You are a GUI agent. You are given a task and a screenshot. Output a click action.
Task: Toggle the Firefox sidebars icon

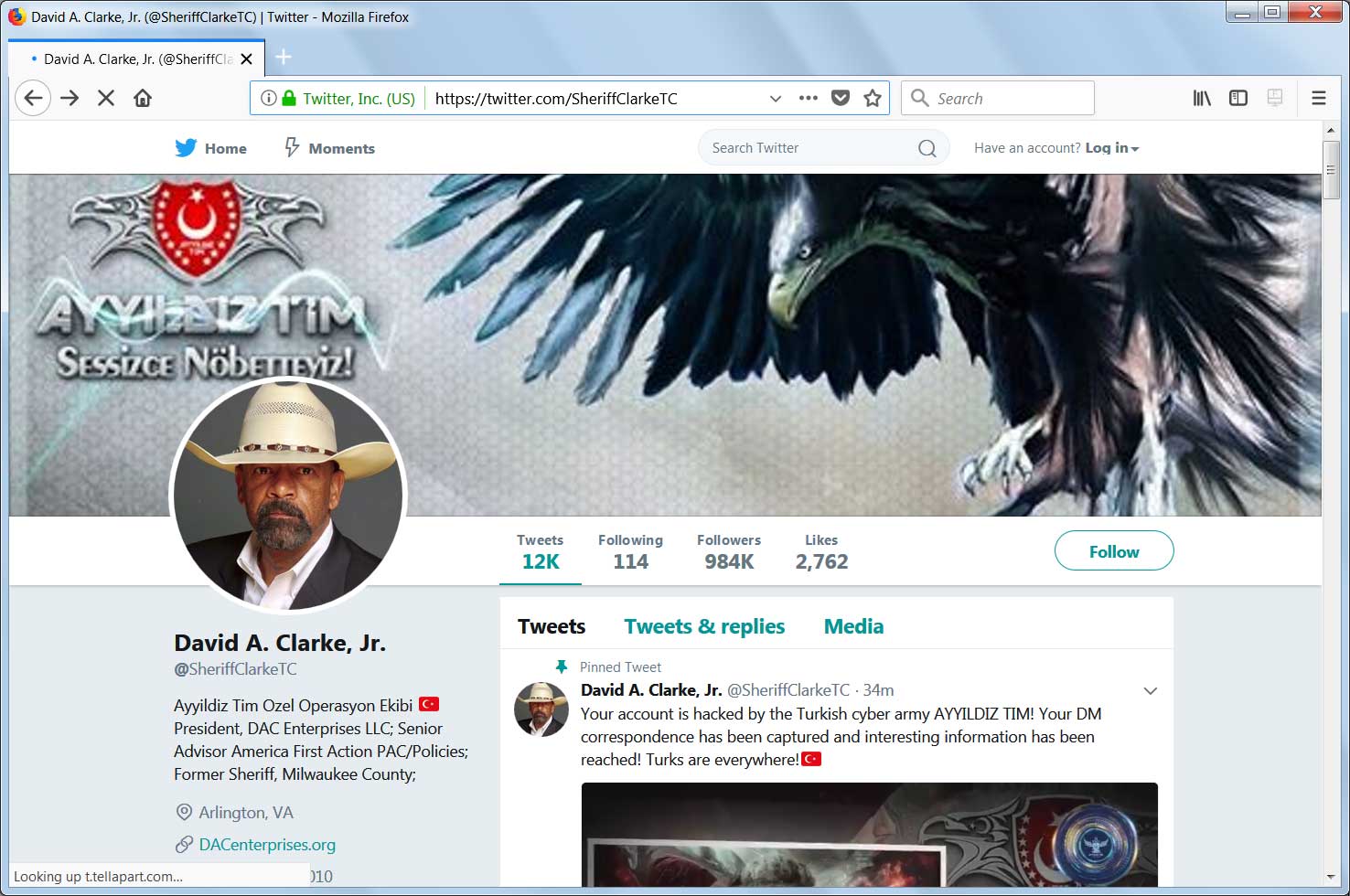(x=1238, y=98)
